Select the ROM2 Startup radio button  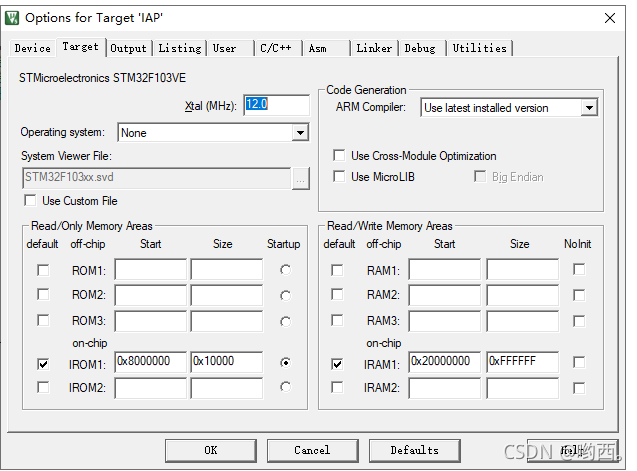click(286, 296)
